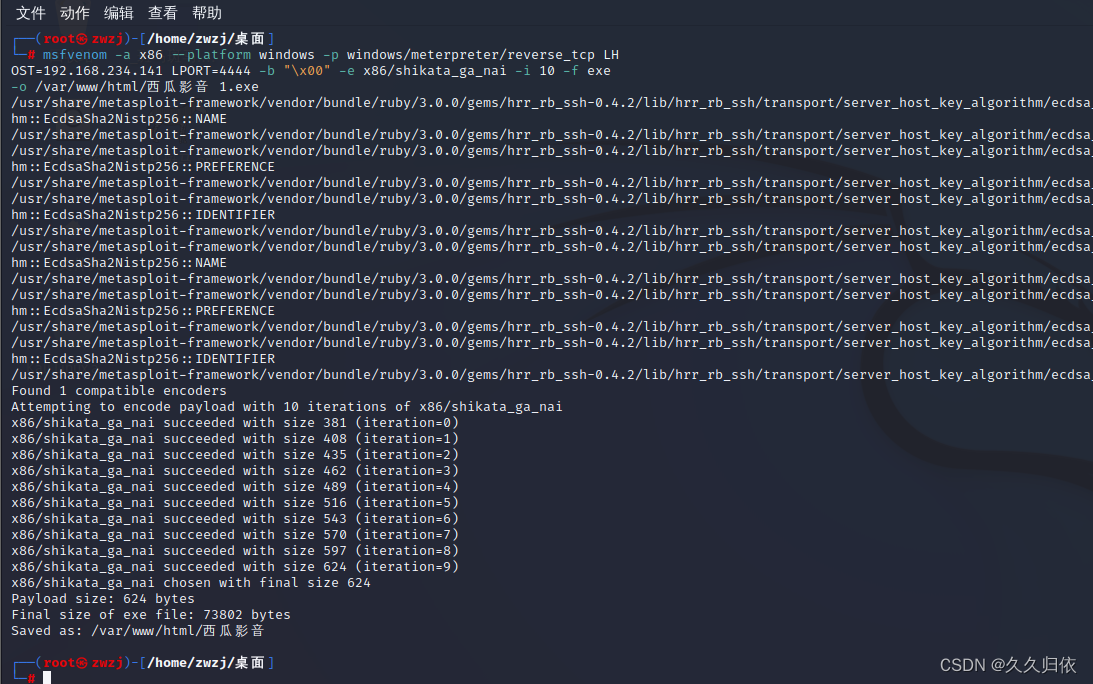The image size is (1093, 684).
Task: Click the iteration=1 size 408 line
Action: [235, 439]
